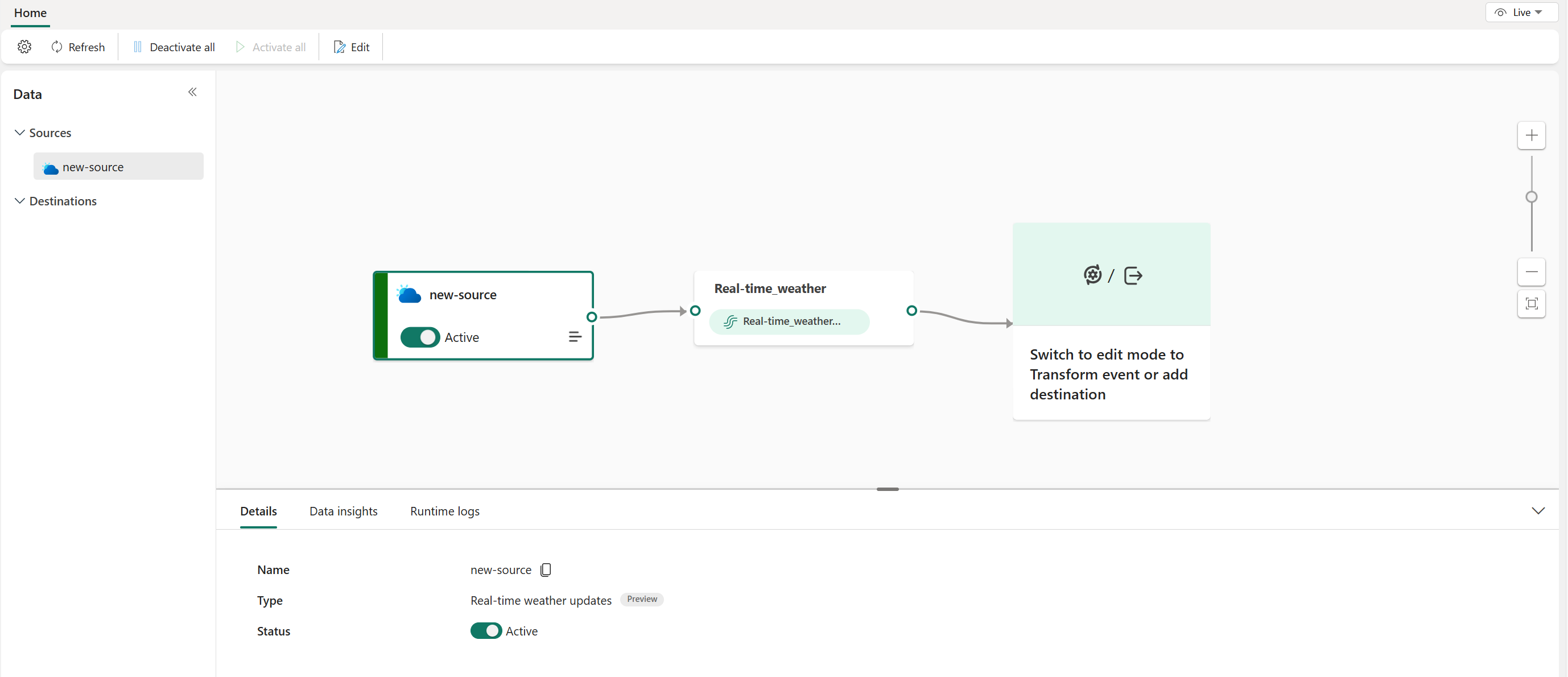Screen dimensions: 1568x677
Task: Collapse the Destinations tree section
Action: pos(19,201)
